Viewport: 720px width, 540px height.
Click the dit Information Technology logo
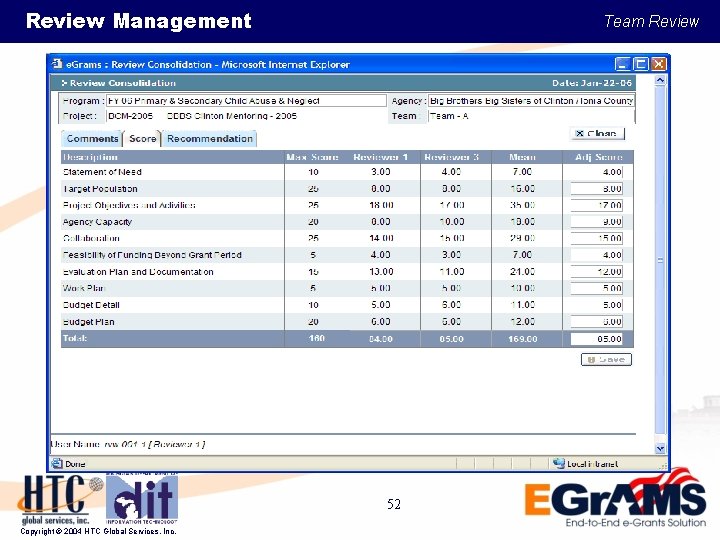[x=142, y=499]
